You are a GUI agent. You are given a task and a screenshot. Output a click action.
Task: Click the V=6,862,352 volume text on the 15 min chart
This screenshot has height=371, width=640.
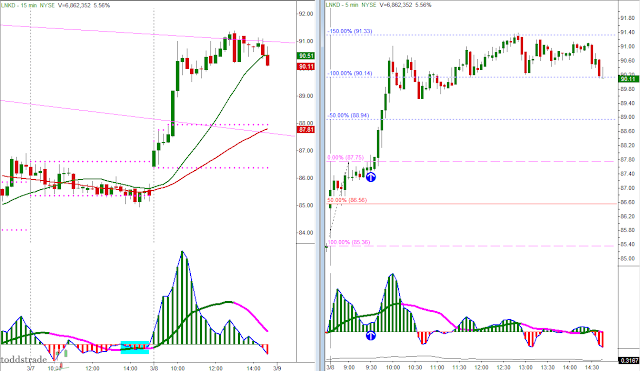tap(73, 5)
